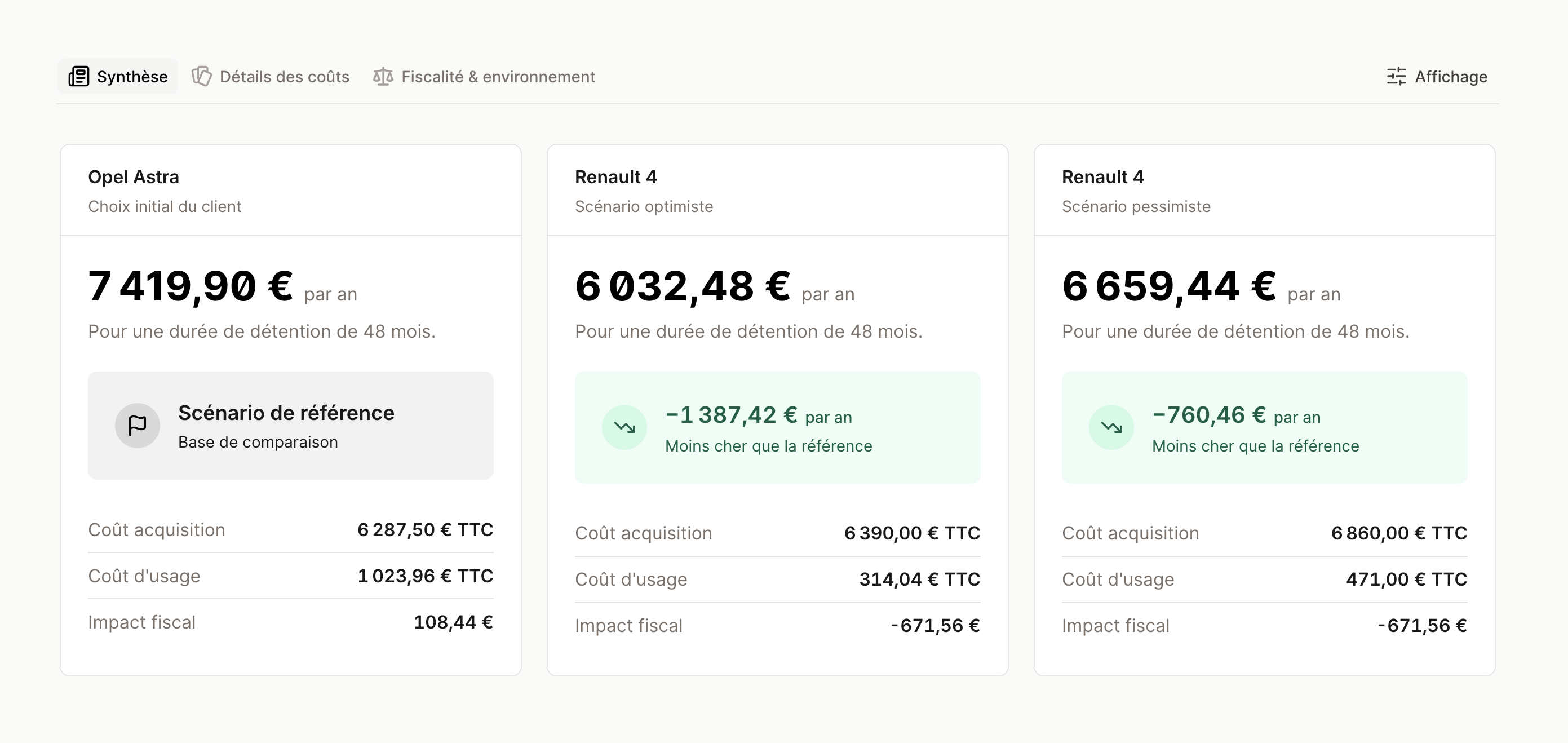
Task: Click the 'Scénario optimiste' subtitle
Action: (644, 206)
